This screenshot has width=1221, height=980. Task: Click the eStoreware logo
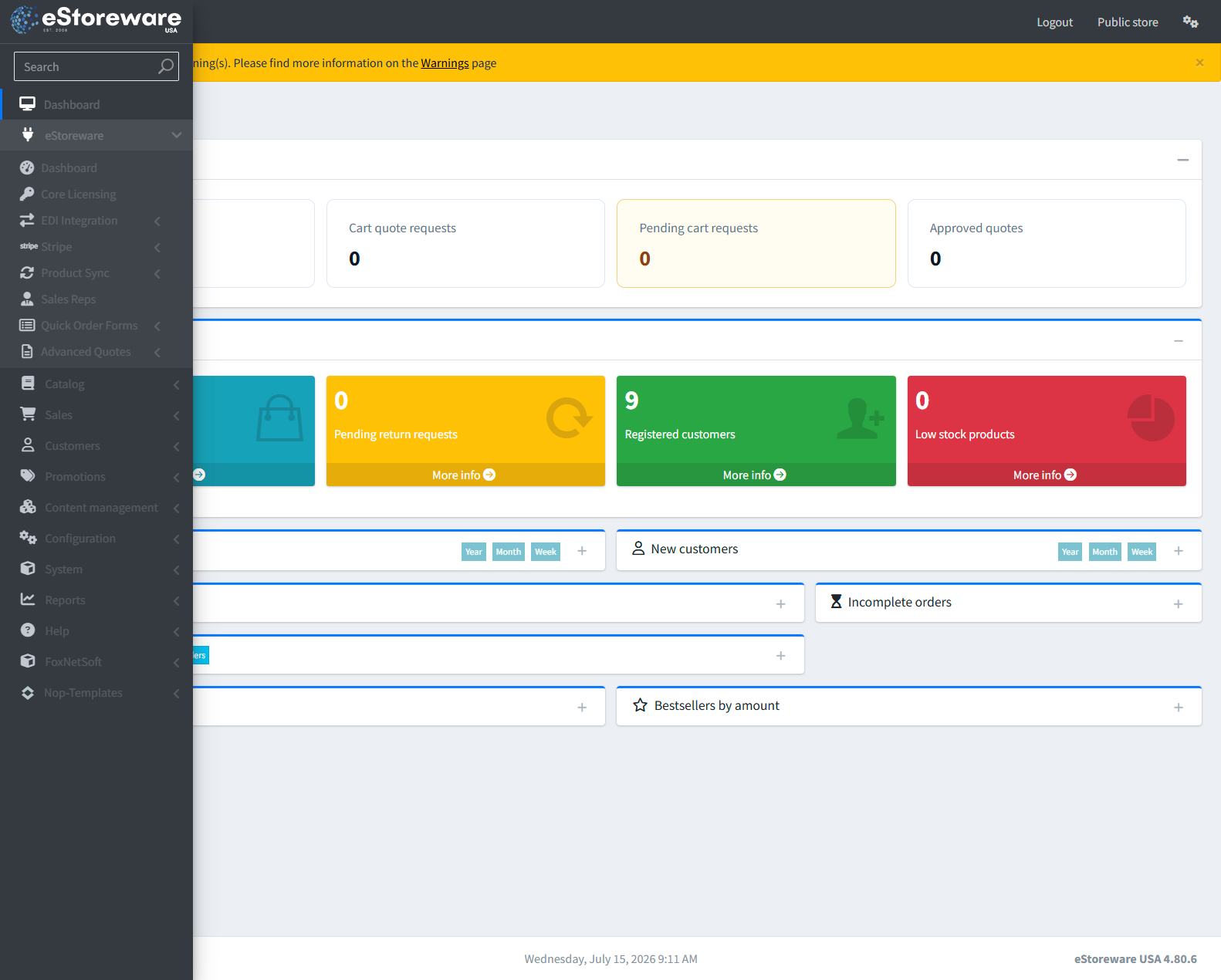[x=96, y=20]
